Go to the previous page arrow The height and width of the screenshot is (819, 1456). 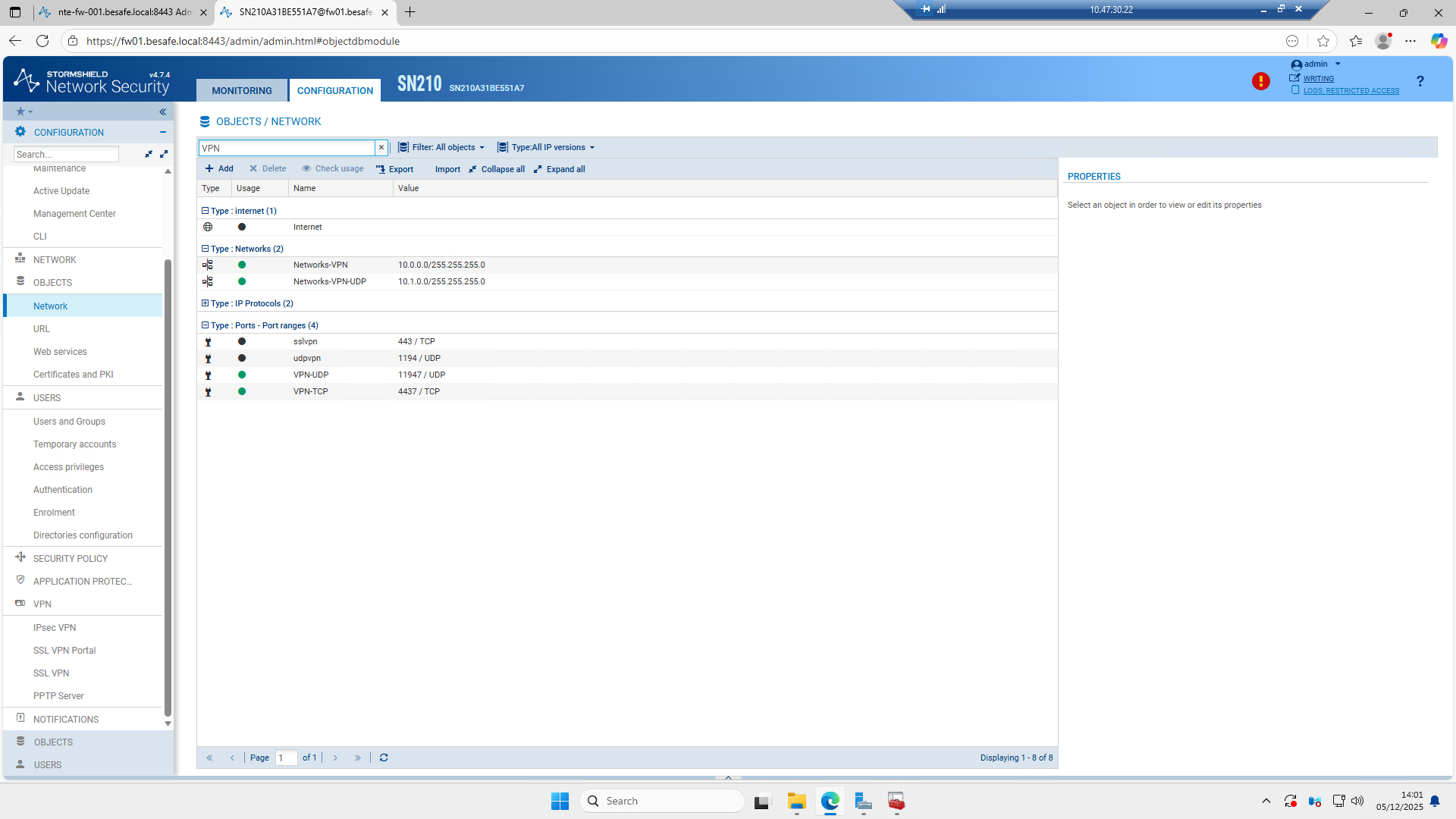tap(232, 758)
